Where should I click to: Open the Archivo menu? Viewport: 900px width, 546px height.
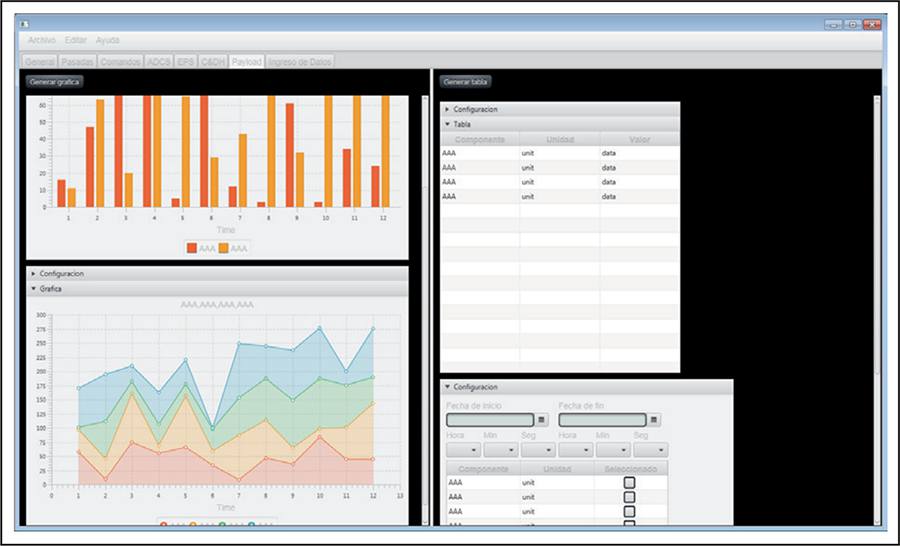coord(42,40)
